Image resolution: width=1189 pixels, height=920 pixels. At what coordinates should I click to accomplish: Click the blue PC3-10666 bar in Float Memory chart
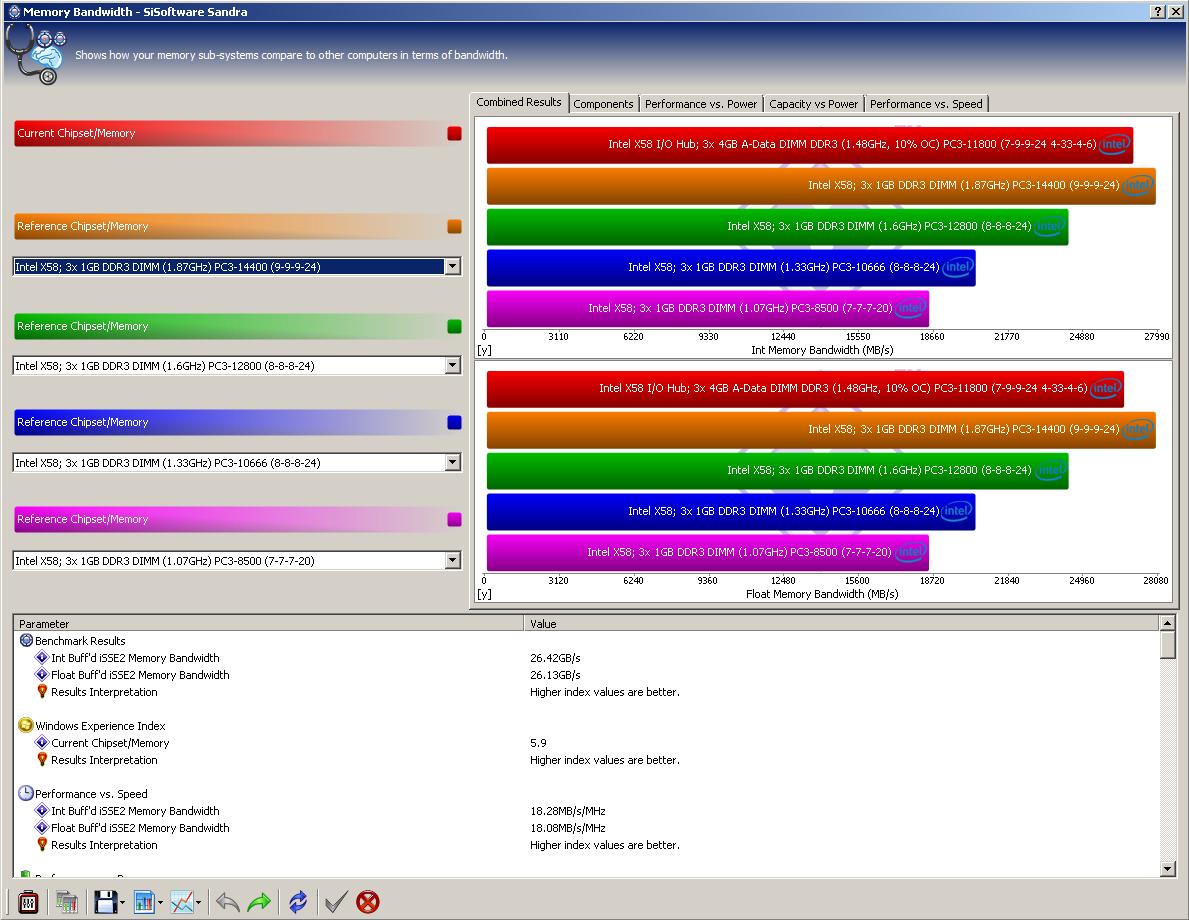731,512
